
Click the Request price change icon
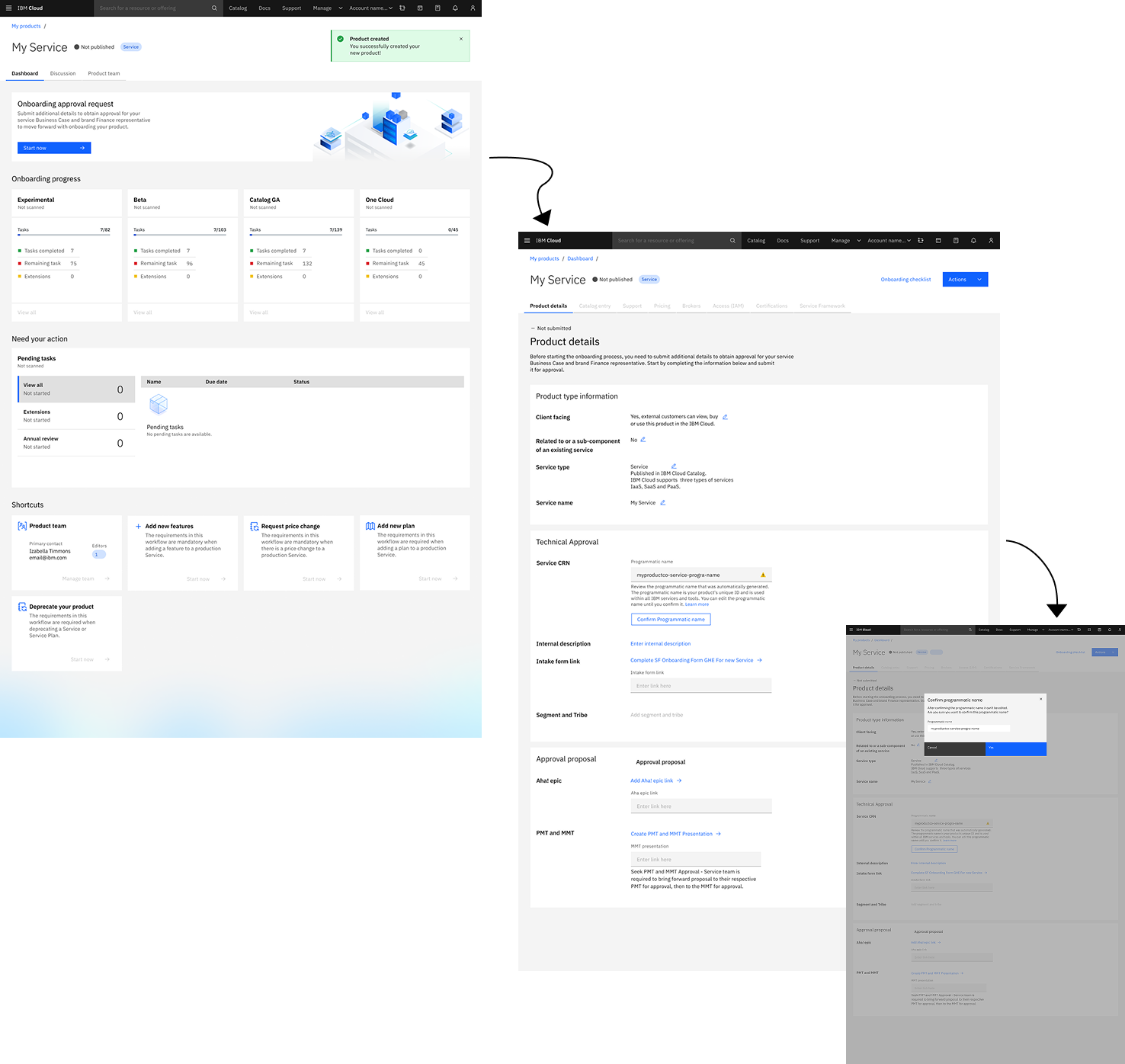pyautogui.click(x=255, y=527)
